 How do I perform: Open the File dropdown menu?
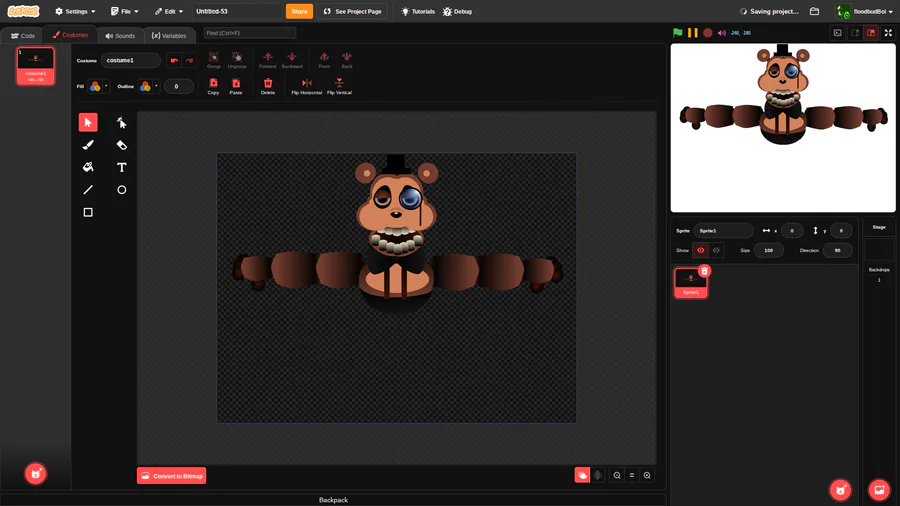coord(125,11)
